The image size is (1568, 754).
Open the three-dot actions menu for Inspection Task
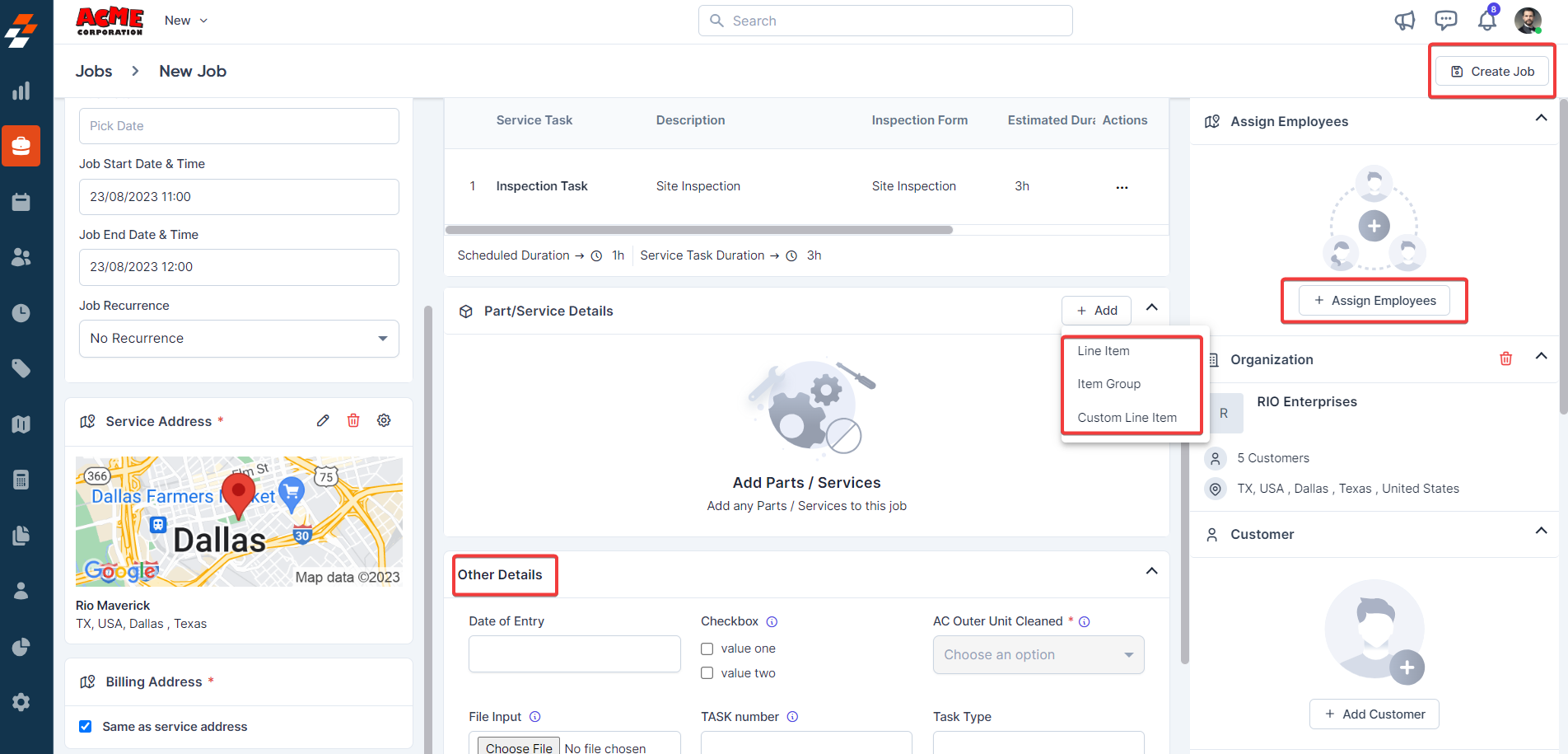1122,187
